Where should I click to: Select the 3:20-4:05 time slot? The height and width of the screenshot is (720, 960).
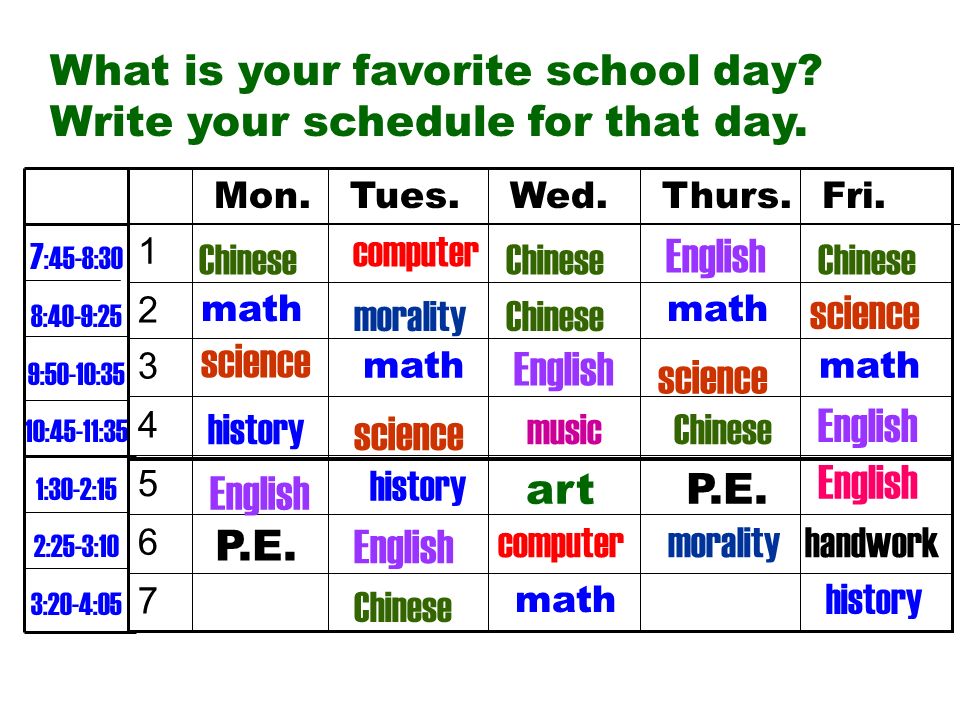coord(77,604)
